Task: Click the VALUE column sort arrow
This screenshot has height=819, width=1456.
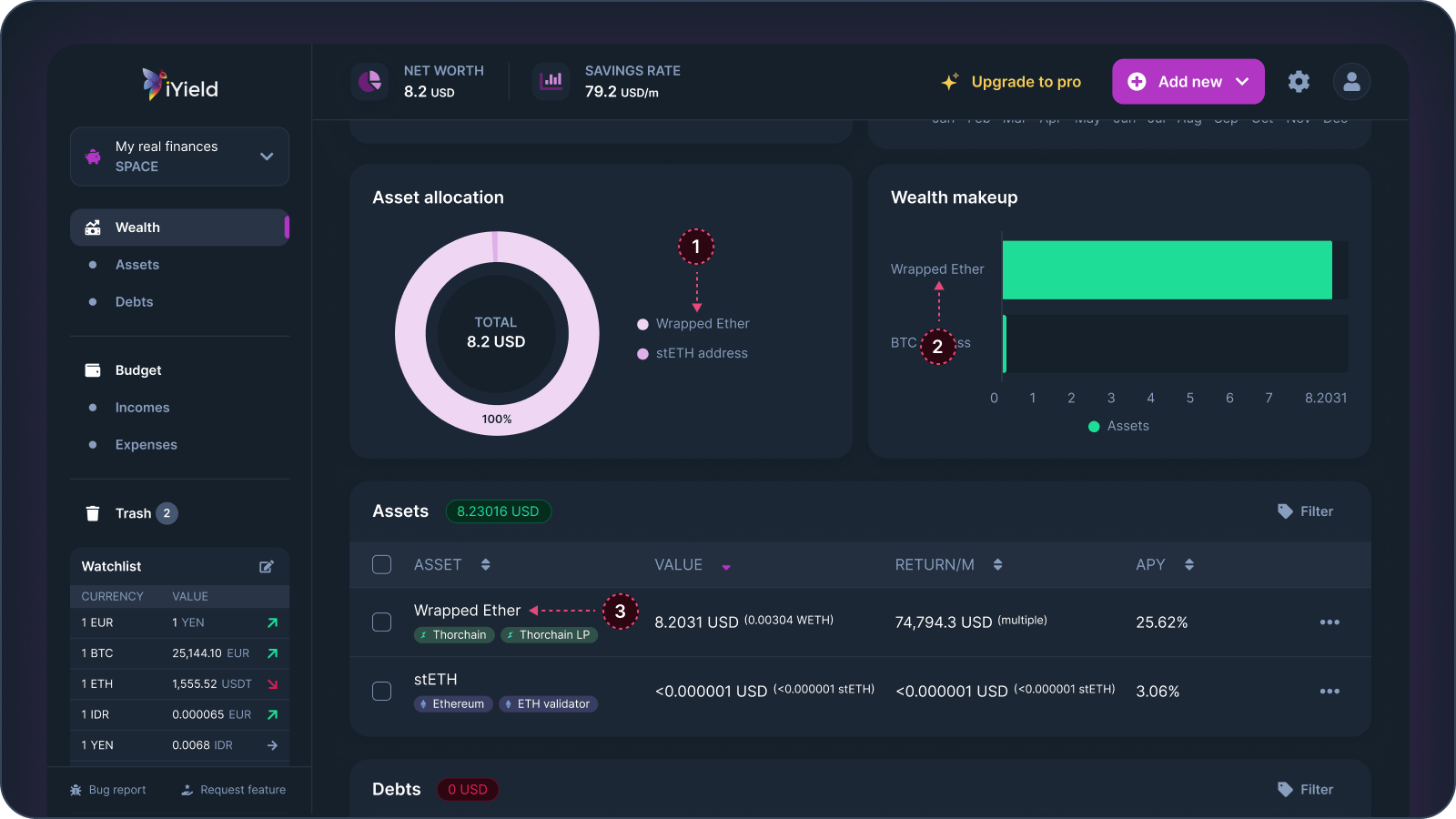Action: click(x=725, y=565)
